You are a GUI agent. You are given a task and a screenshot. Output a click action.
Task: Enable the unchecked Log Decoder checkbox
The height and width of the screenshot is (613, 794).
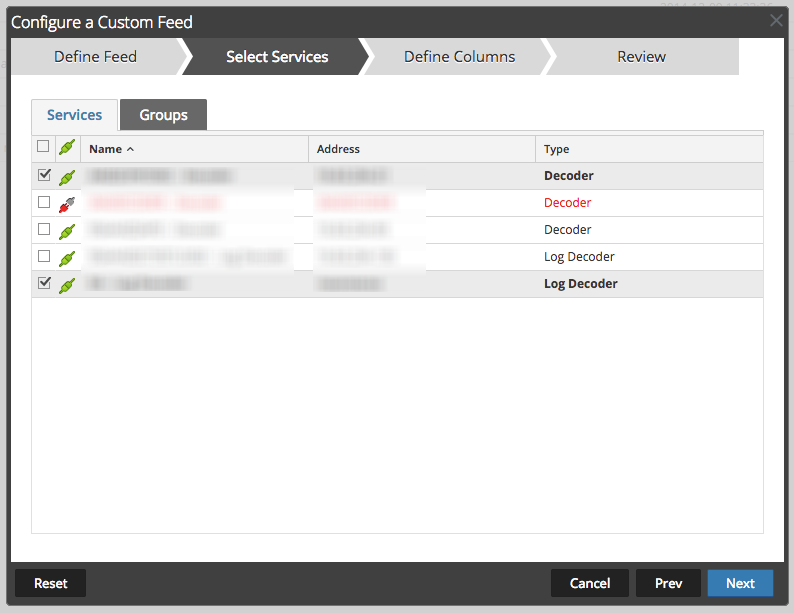click(x=43, y=256)
